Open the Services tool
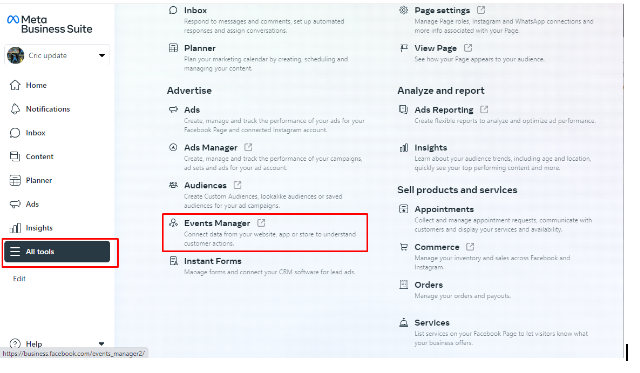The height and width of the screenshot is (373, 640). tap(432, 323)
